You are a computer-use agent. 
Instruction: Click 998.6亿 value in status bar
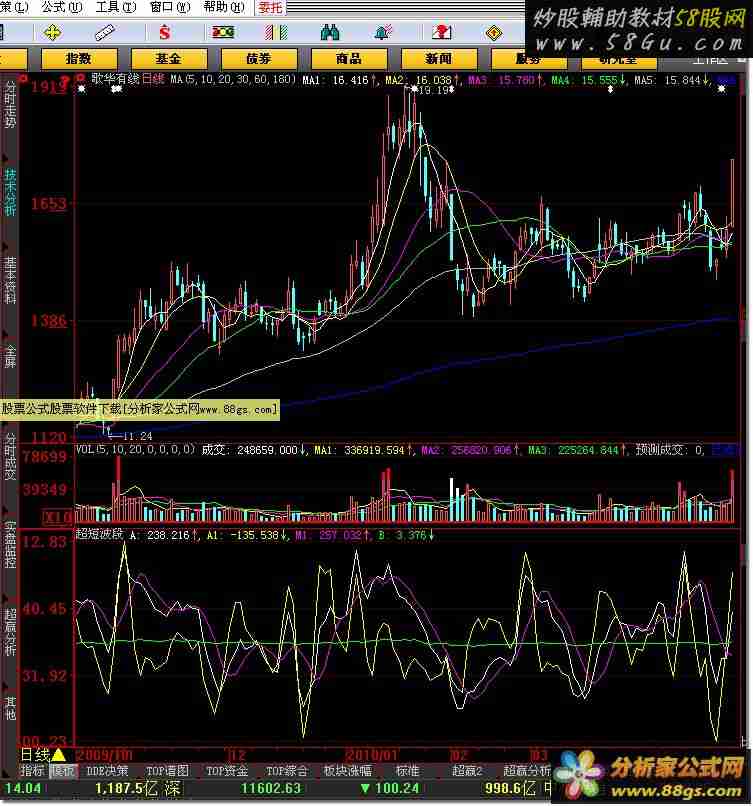point(510,788)
